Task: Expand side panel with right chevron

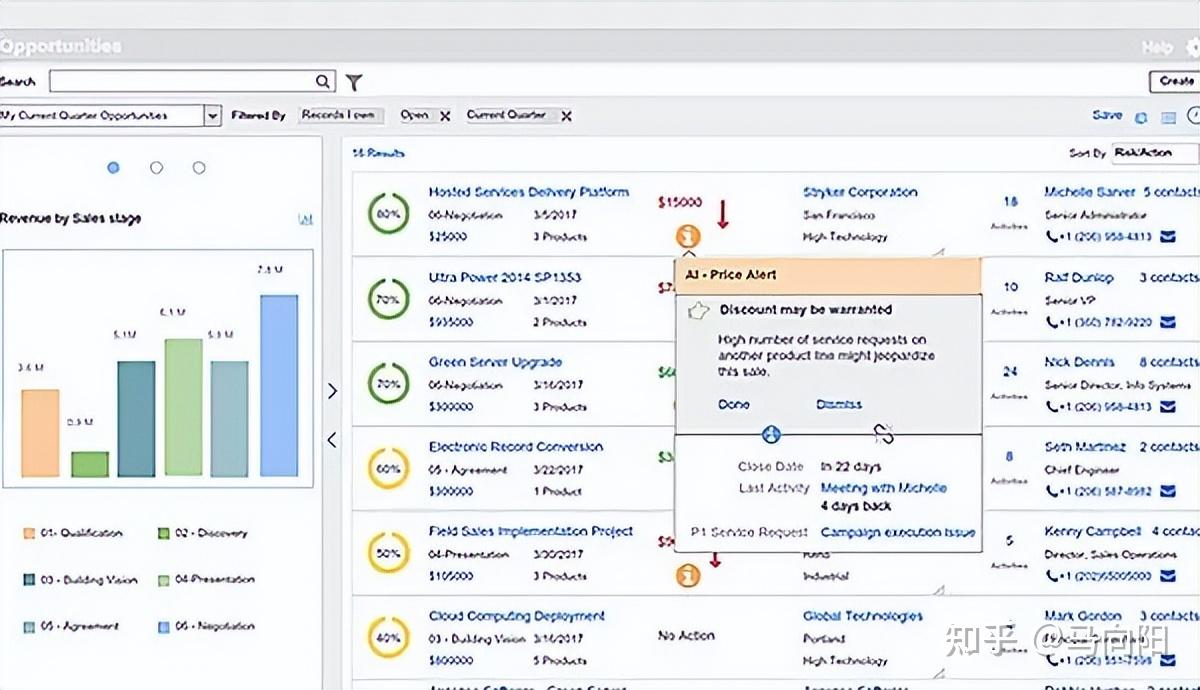Action: [333, 391]
